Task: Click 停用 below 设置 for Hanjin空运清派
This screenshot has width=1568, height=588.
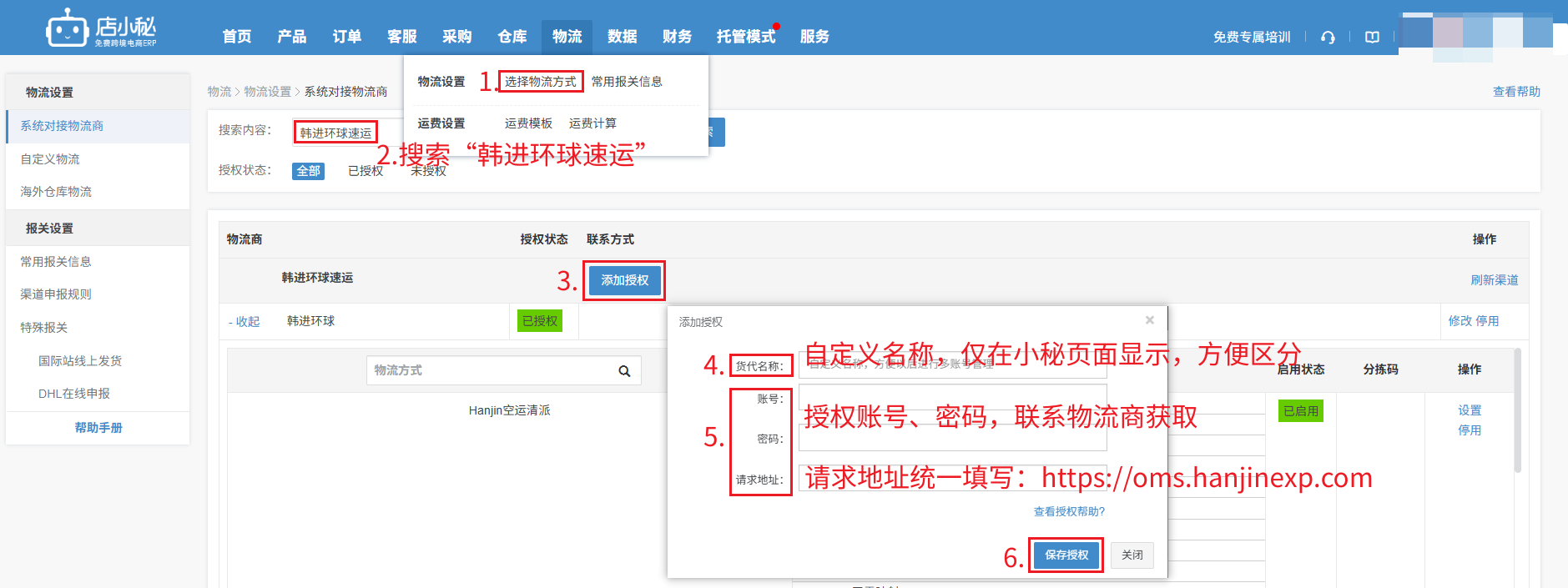Action: [1470, 430]
